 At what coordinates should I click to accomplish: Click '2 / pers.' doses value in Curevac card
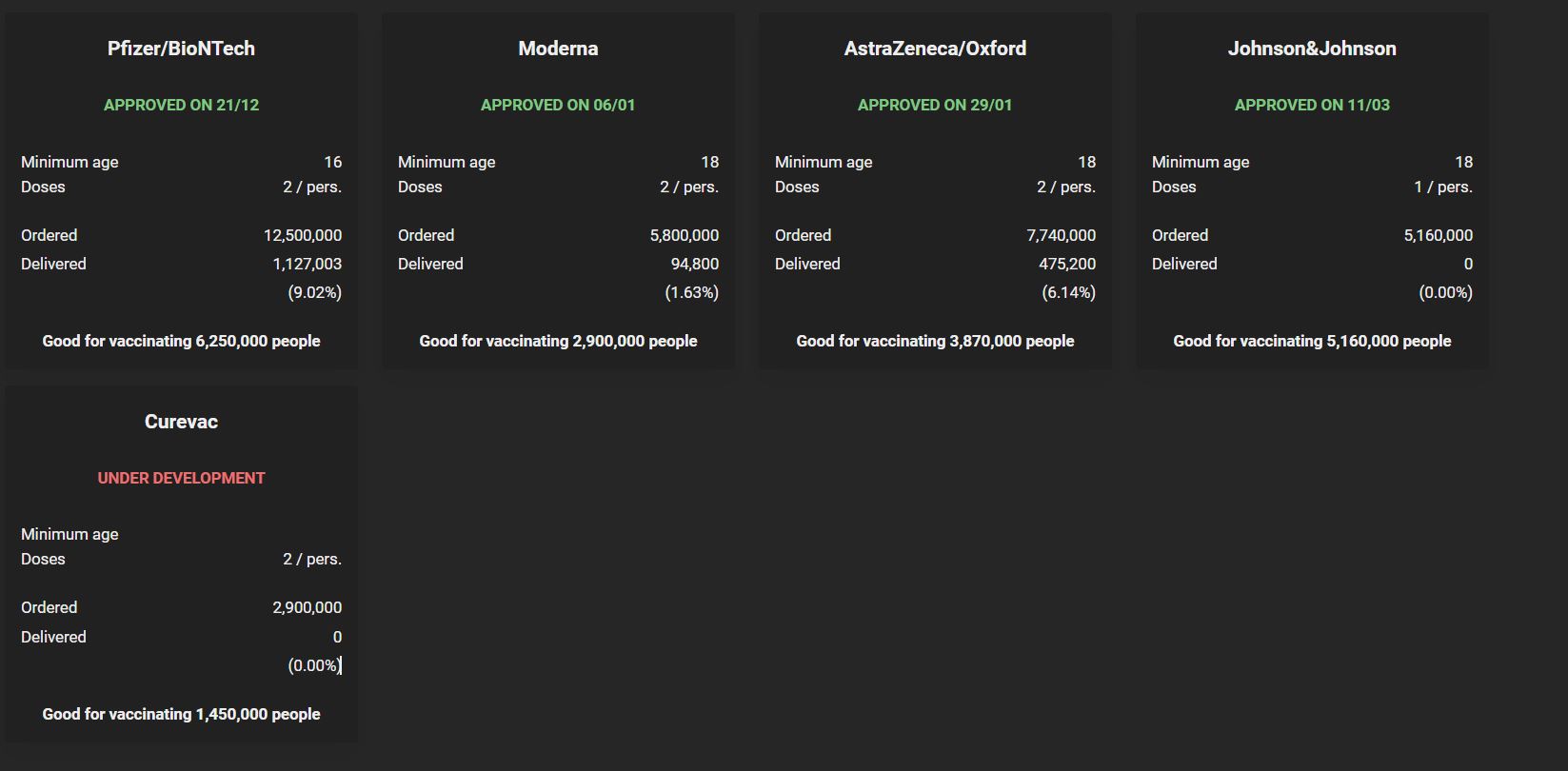pos(312,559)
